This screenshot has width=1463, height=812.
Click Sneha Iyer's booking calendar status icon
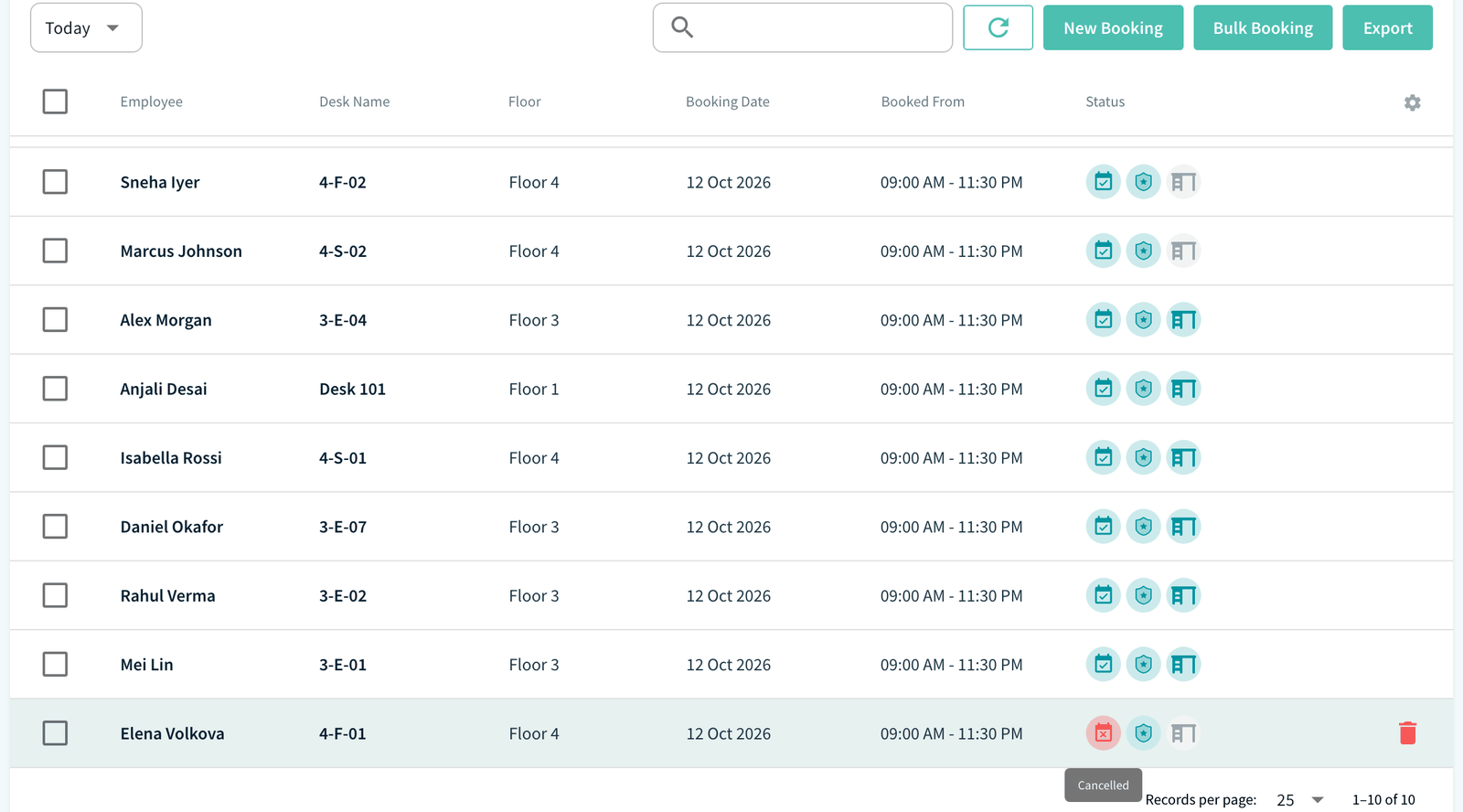tap(1104, 182)
